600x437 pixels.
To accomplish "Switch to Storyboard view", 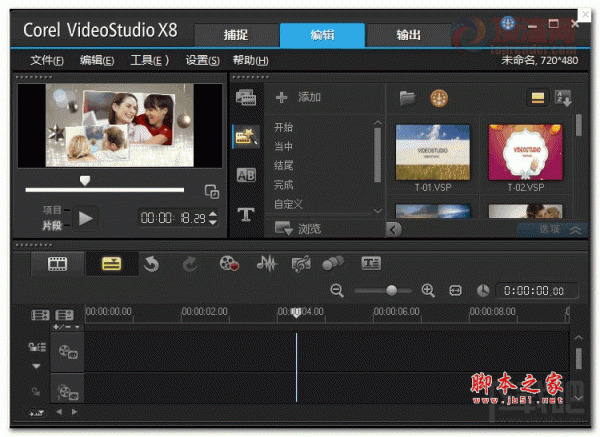I will (x=57, y=264).
